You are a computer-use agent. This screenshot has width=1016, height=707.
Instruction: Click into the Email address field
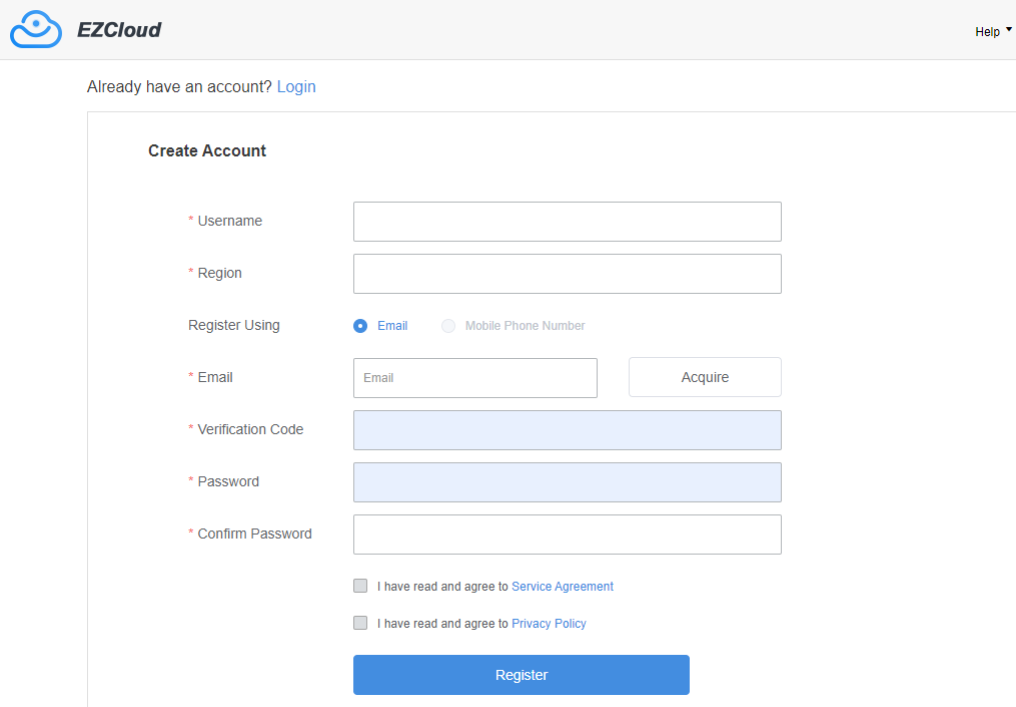[x=475, y=378]
